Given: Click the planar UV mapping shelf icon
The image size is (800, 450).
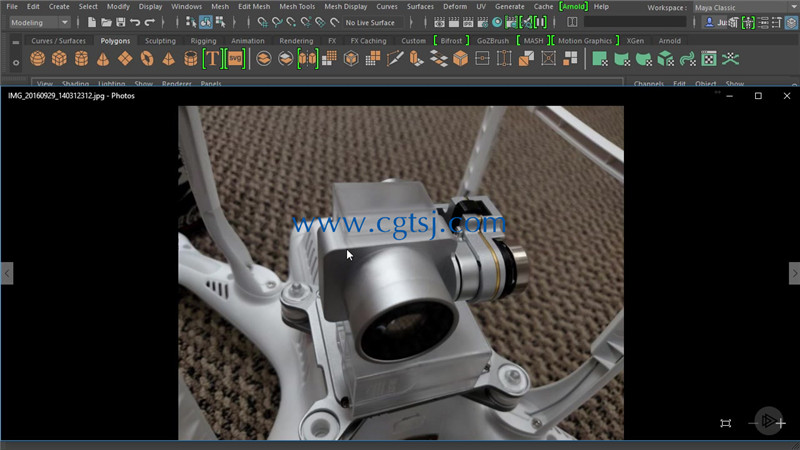Looking at the screenshot, I should coord(600,59).
